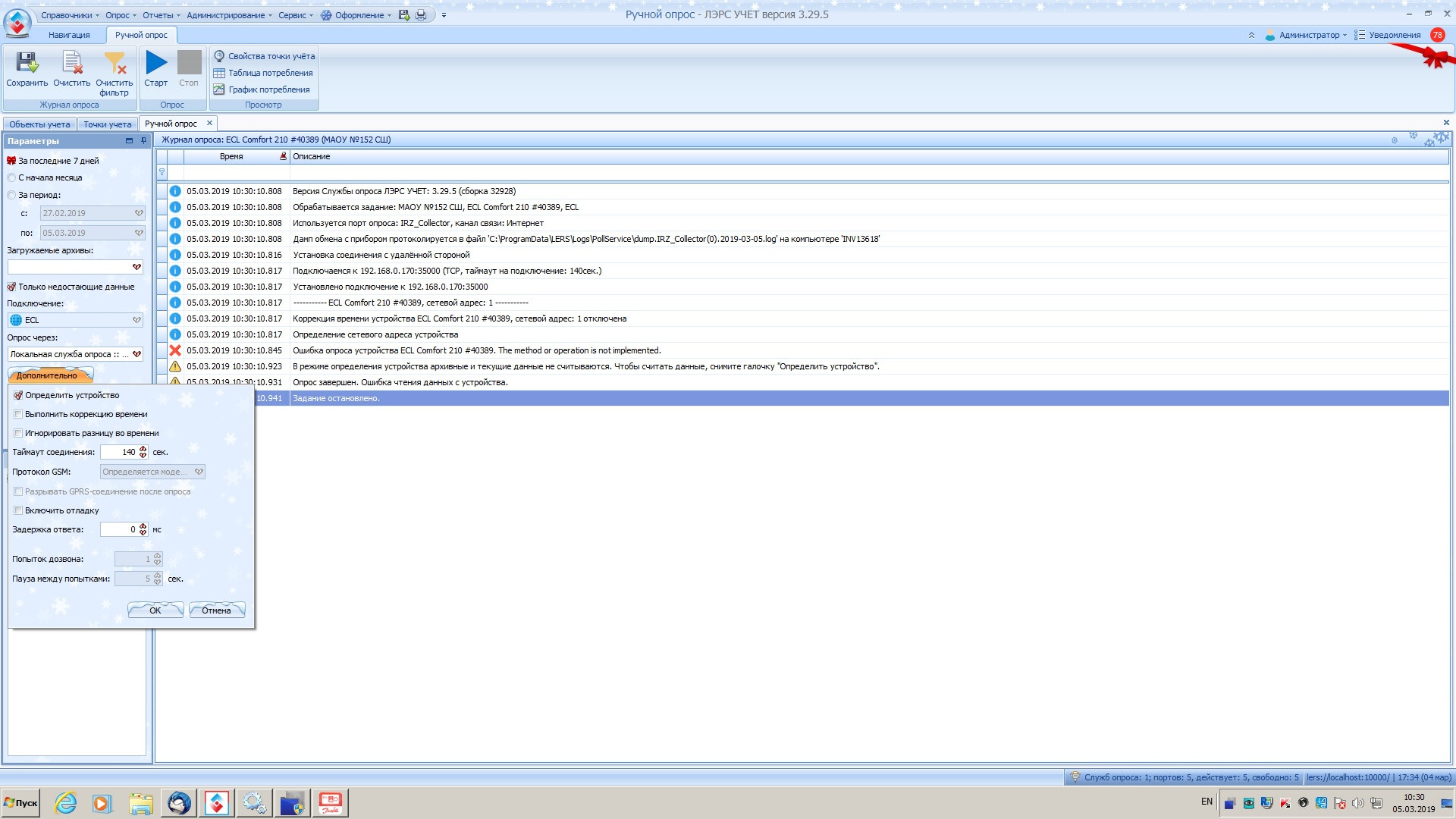
Task: Open the end date 05.03.2019 dropdown
Action: coord(139,233)
